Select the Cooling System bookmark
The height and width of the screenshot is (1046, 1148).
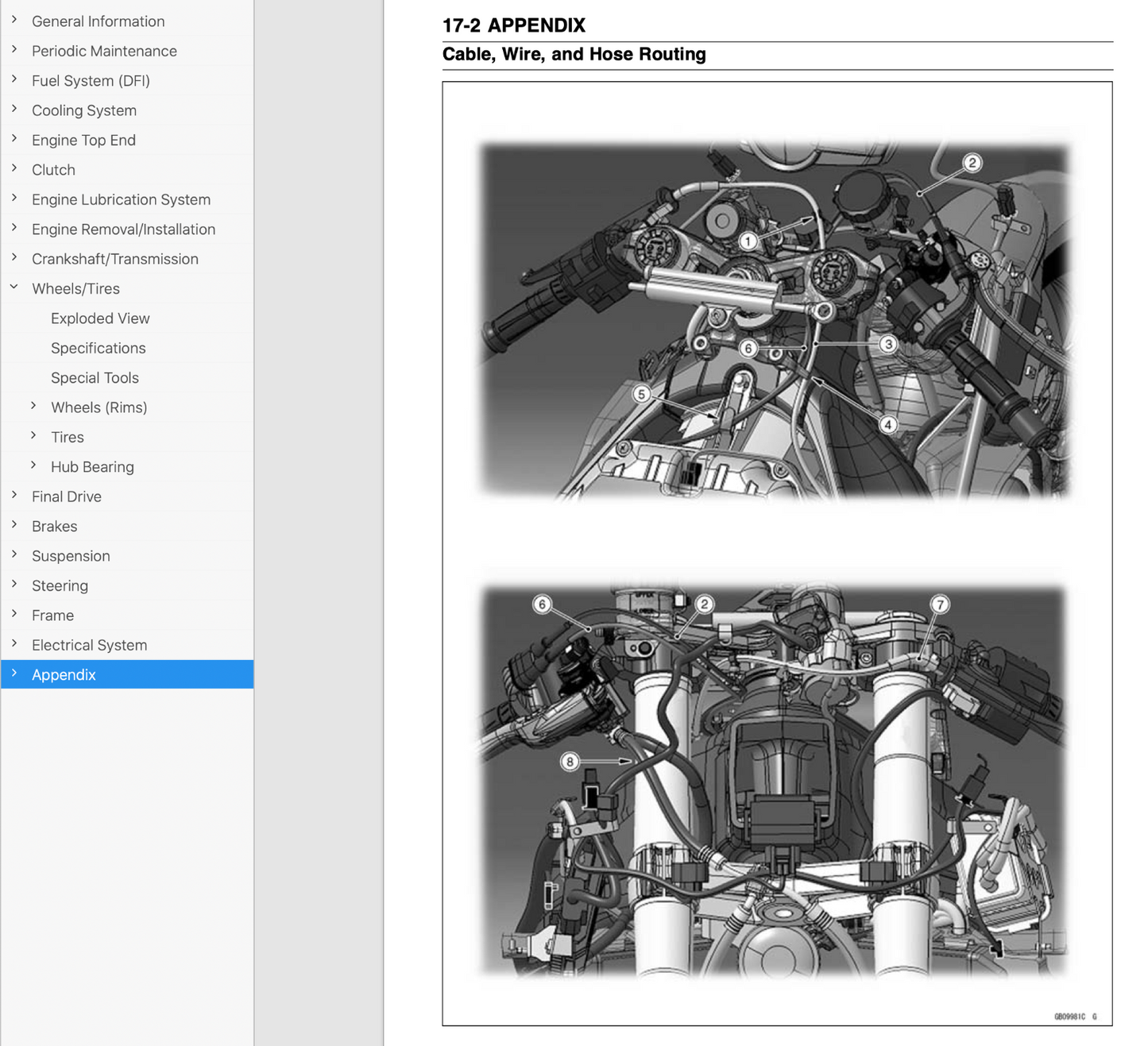[x=84, y=110]
